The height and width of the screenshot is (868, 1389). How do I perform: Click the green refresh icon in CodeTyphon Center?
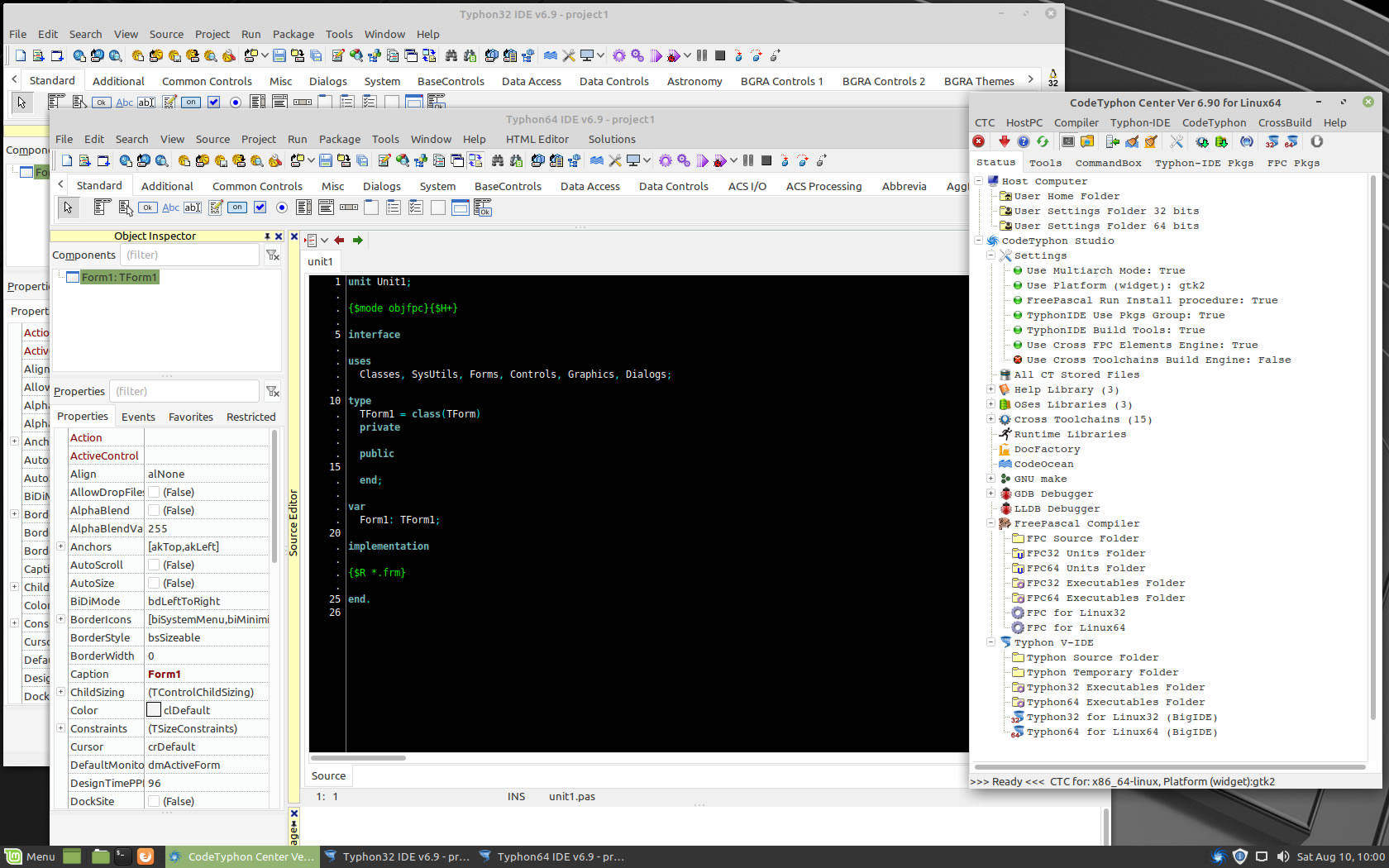(1043, 141)
